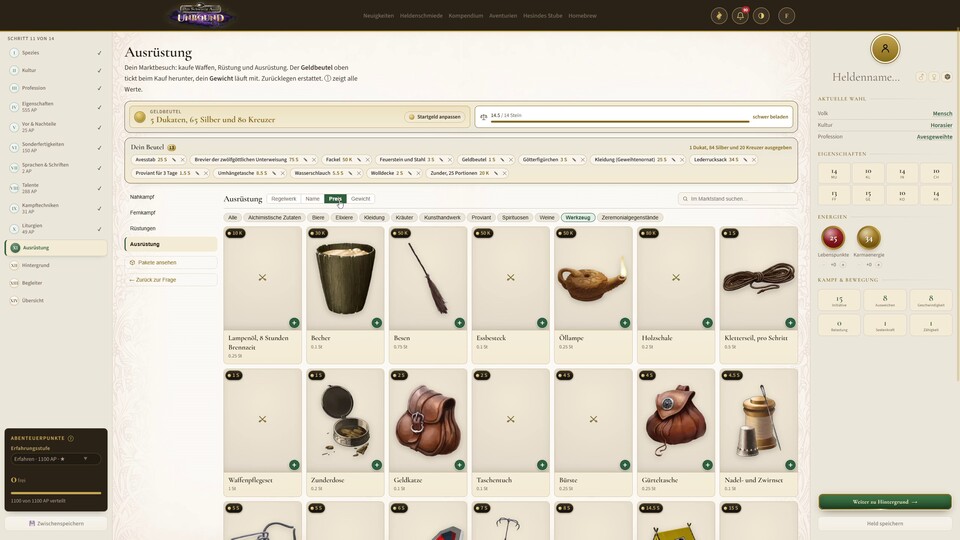Add Zunderdose with the plus icon
960x540 pixels.
pos(377,465)
